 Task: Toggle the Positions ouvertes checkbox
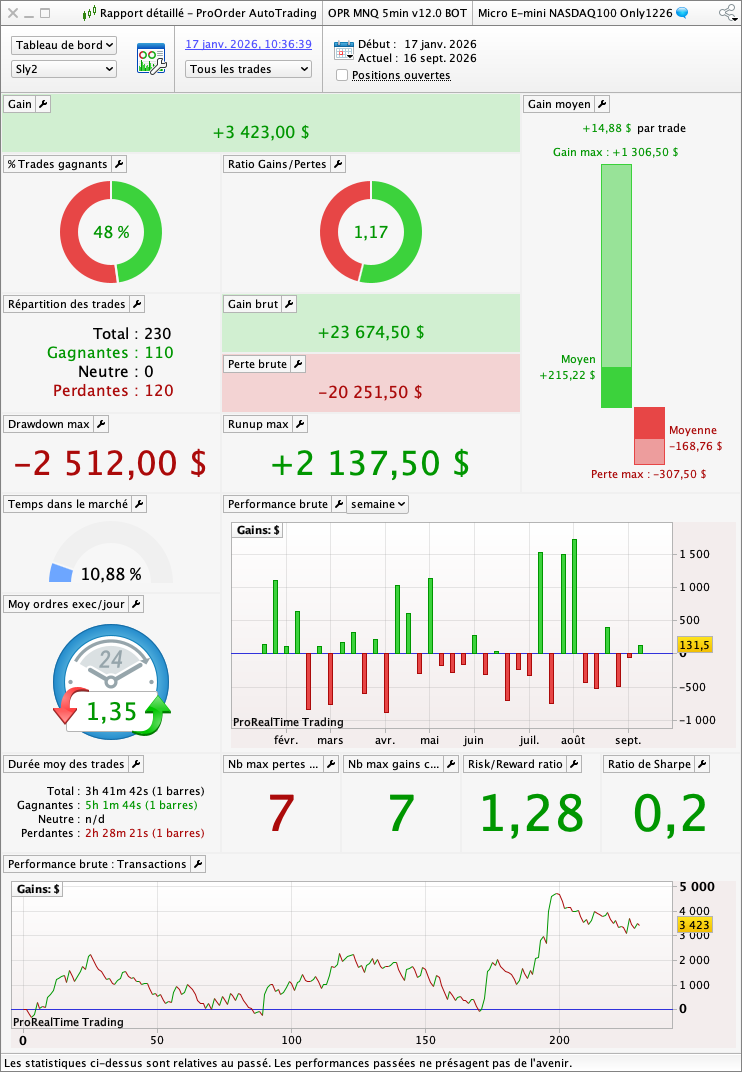[343, 75]
